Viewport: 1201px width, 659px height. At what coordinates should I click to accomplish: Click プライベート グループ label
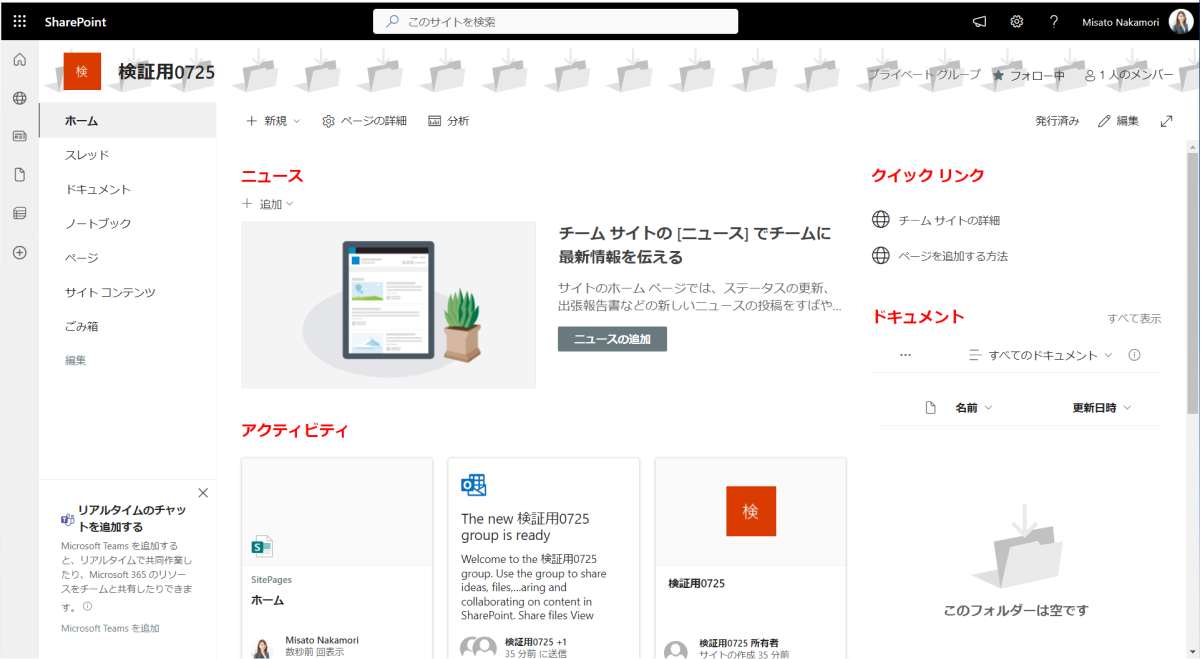coord(924,75)
